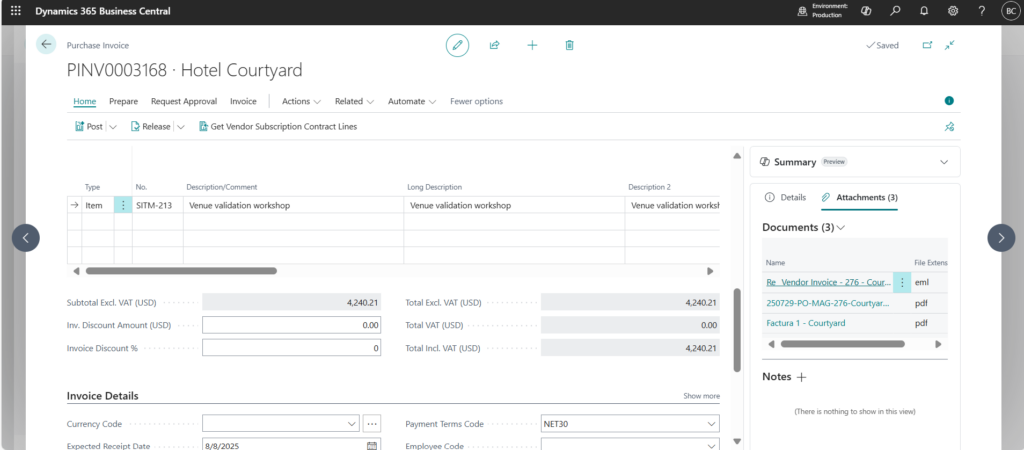Click Fewer options
The image size is (1024, 450).
point(476,101)
